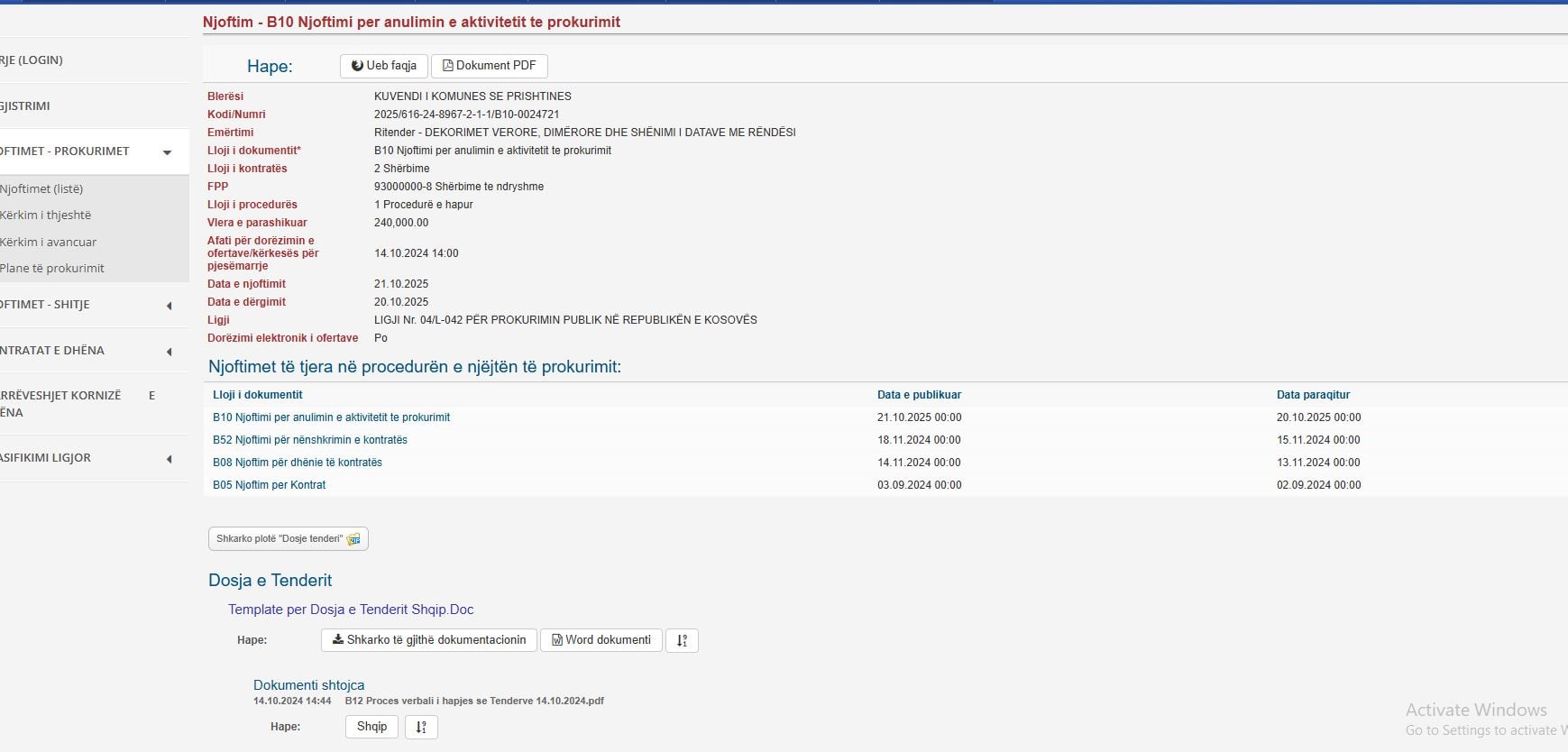Select Kërkim i thjeshtë menu item

[46, 216]
